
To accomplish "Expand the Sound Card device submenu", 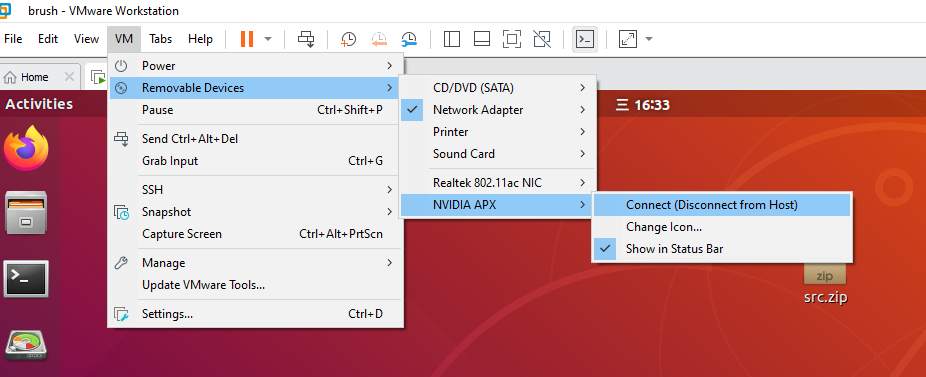I will click(498, 154).
